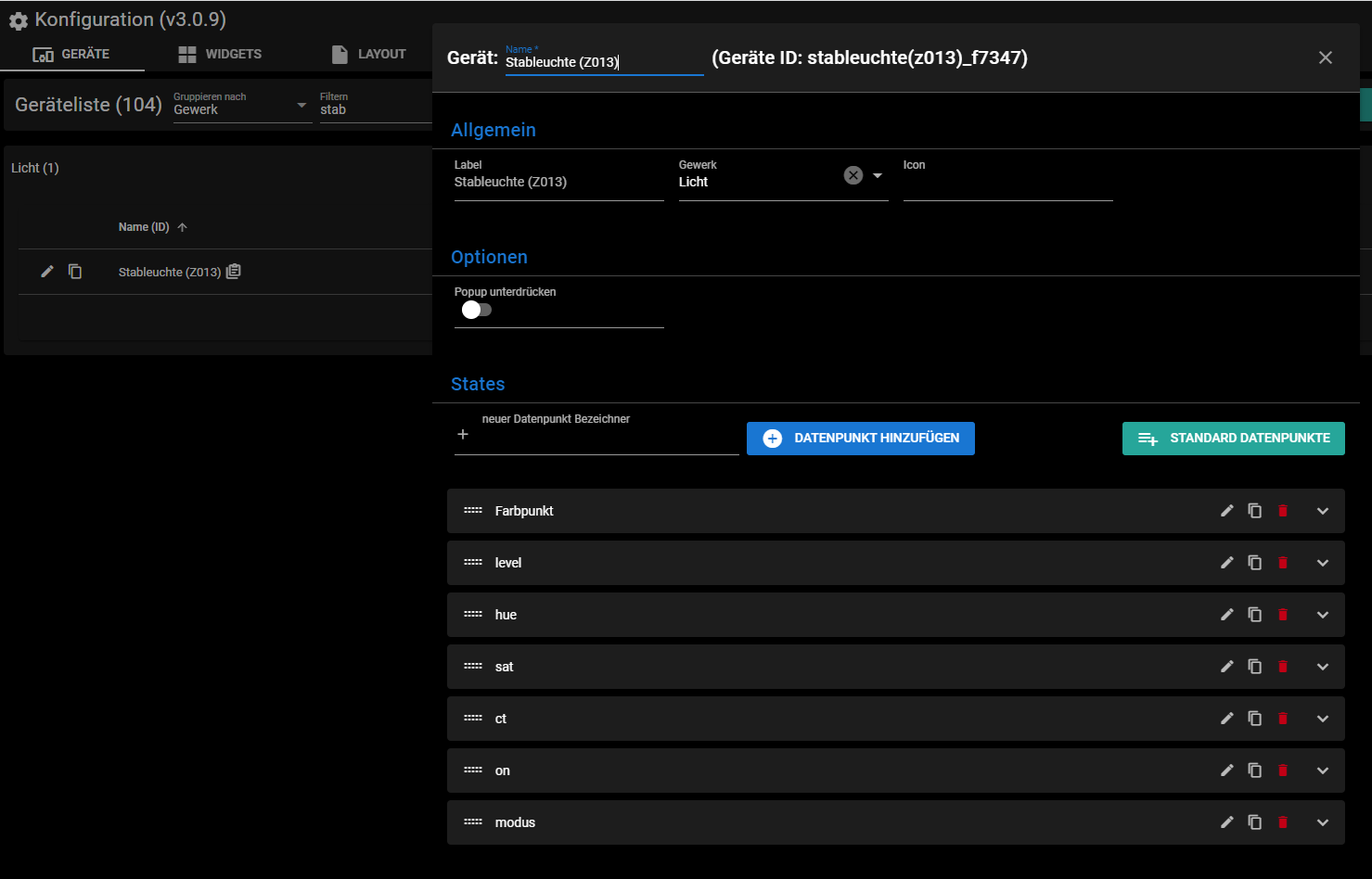Copy the ID of Stableuchte (Z013)
1372x879 pixels.
(234, 272)
